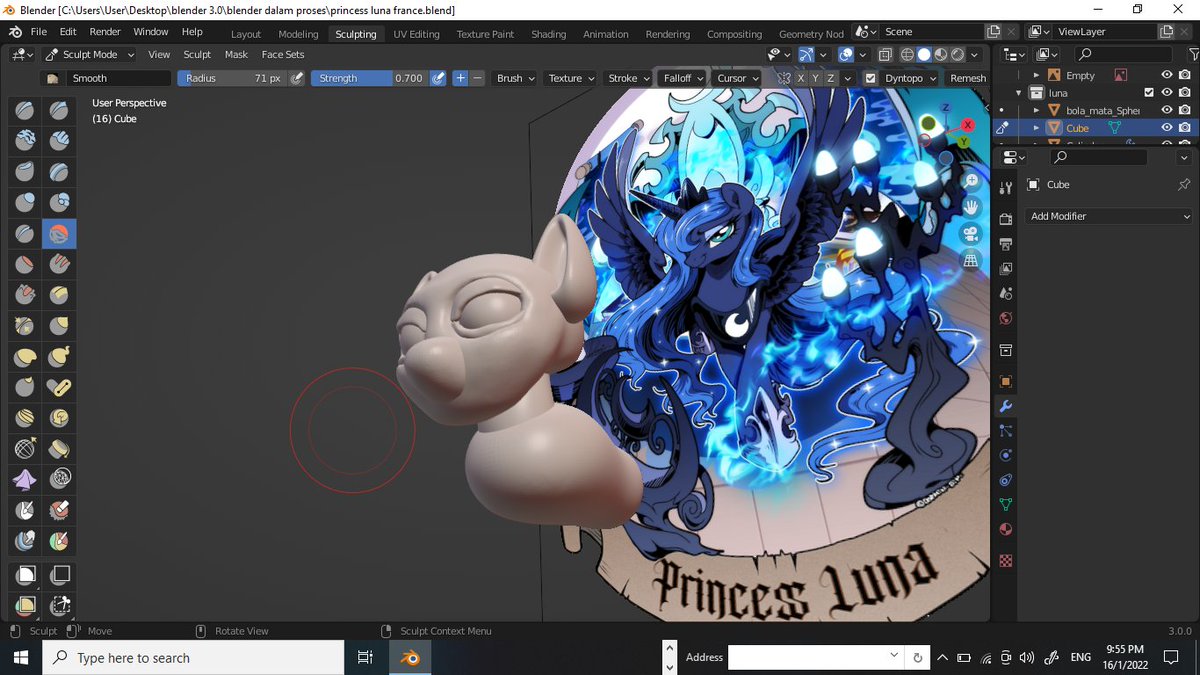Image resolution: width=1200 pixels, height=675 pixels.
Task: Switch to the Modeling workspace tab
Action: click(298, 34)
